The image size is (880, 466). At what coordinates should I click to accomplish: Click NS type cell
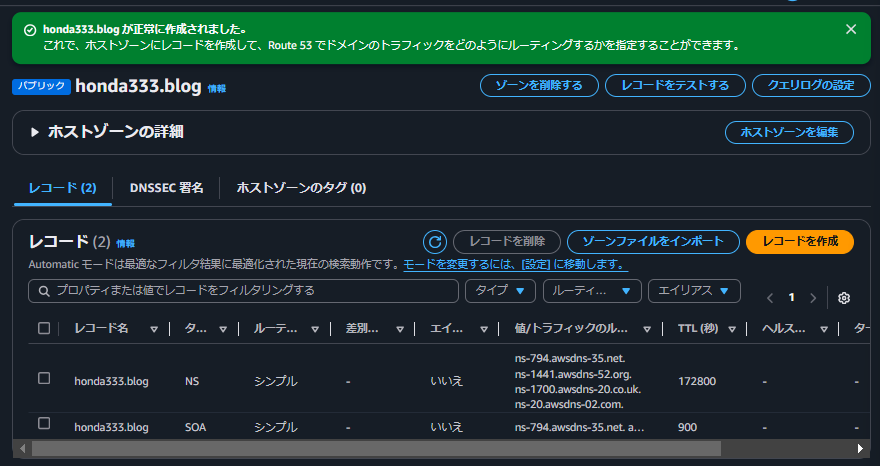[192, 382]
